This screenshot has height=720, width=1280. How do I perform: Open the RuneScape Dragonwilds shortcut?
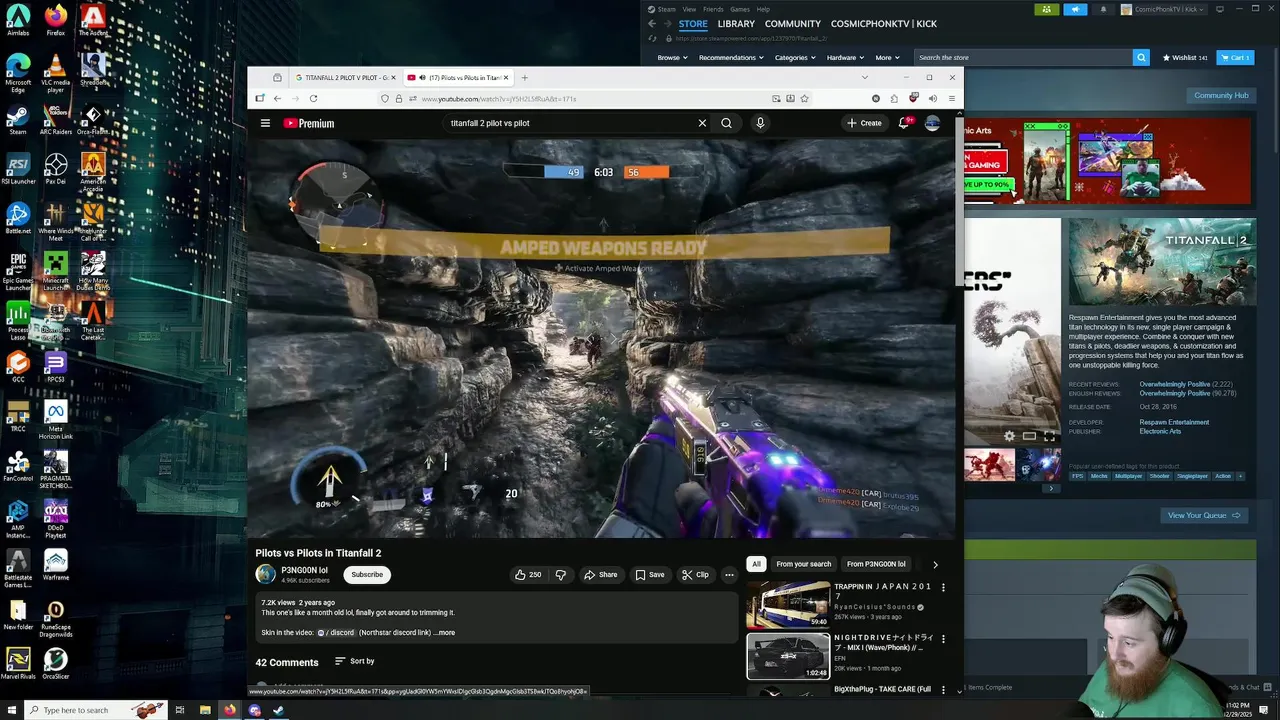click(56, 617)
